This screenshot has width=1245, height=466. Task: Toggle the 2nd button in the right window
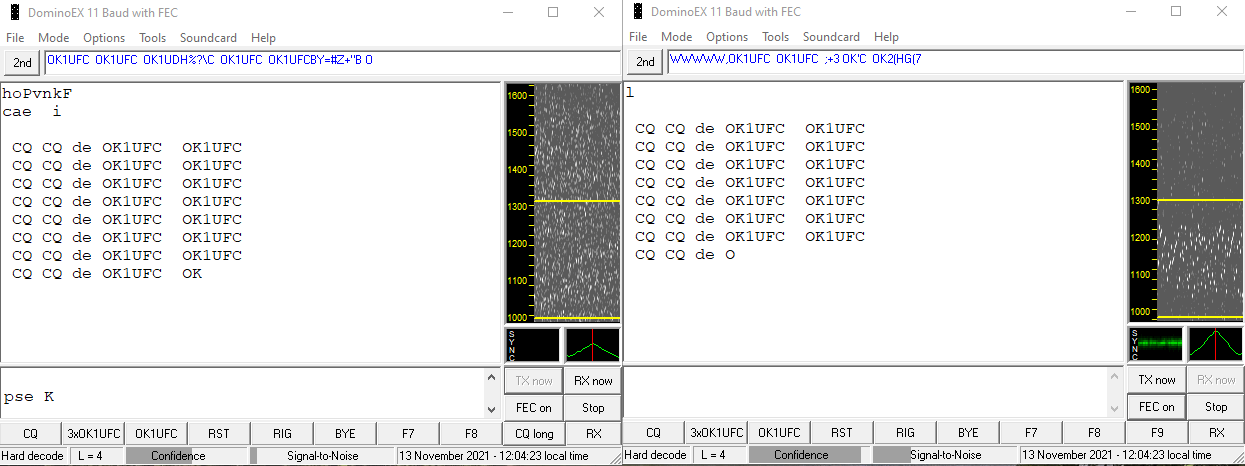click(646, 62)
